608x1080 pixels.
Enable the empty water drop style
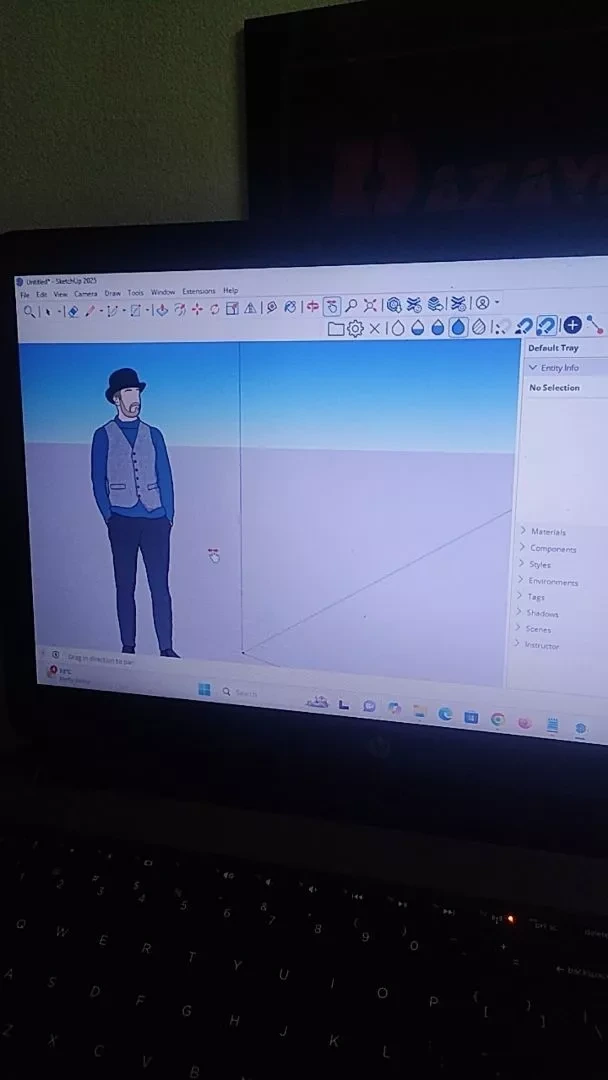398,328
